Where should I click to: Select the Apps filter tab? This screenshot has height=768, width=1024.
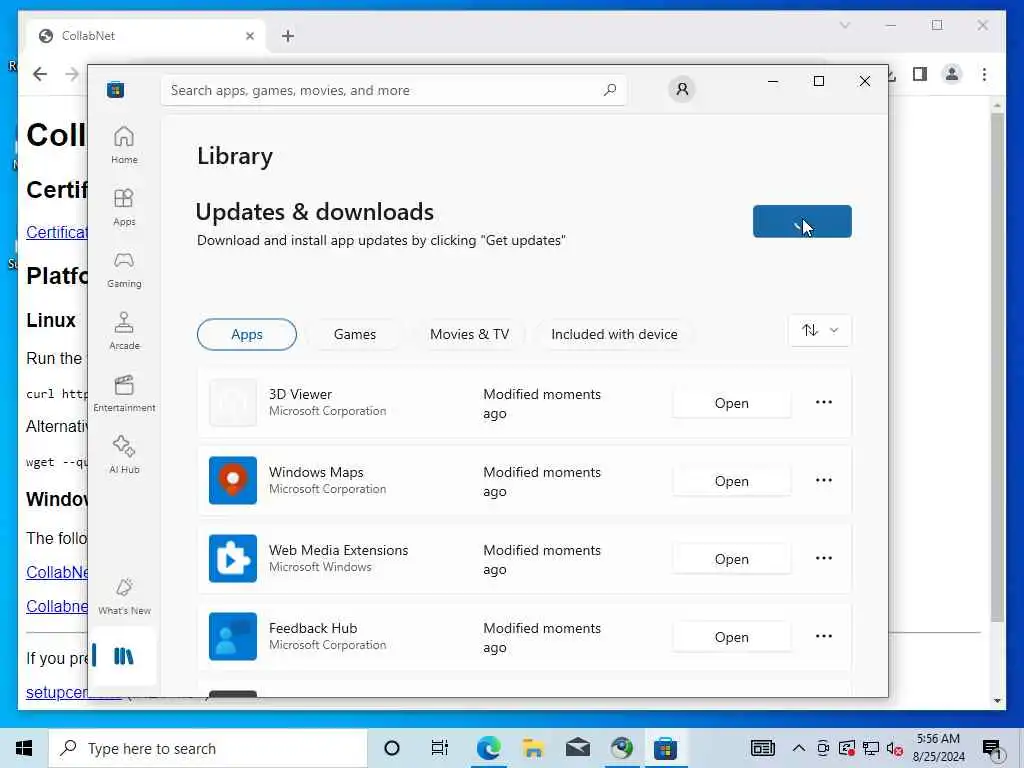[246, 334]
